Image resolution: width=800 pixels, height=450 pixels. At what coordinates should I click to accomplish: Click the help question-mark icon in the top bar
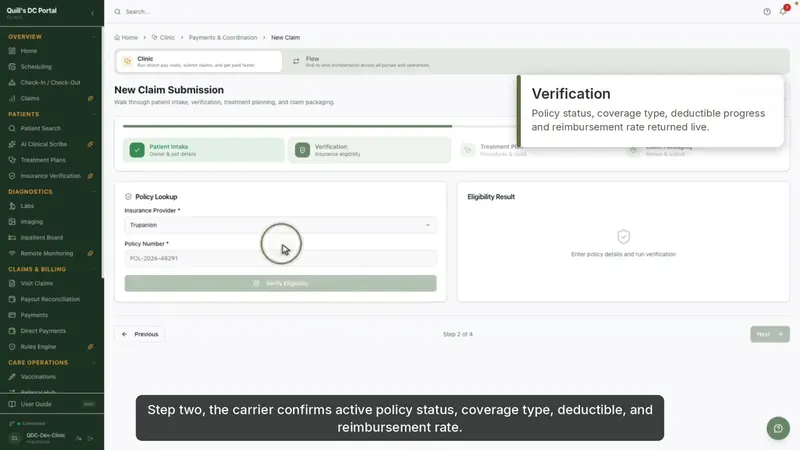click(x=767, y=12)
